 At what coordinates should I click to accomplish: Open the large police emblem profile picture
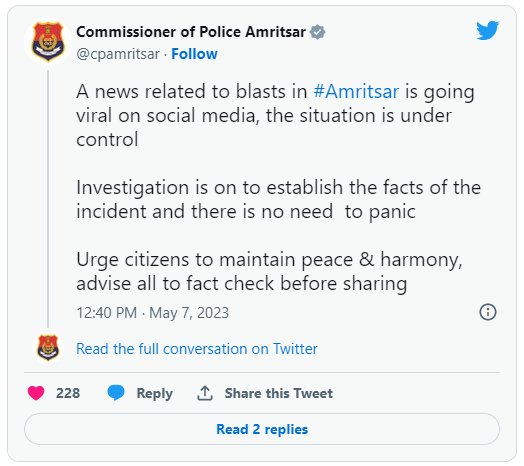pos(48,42)
